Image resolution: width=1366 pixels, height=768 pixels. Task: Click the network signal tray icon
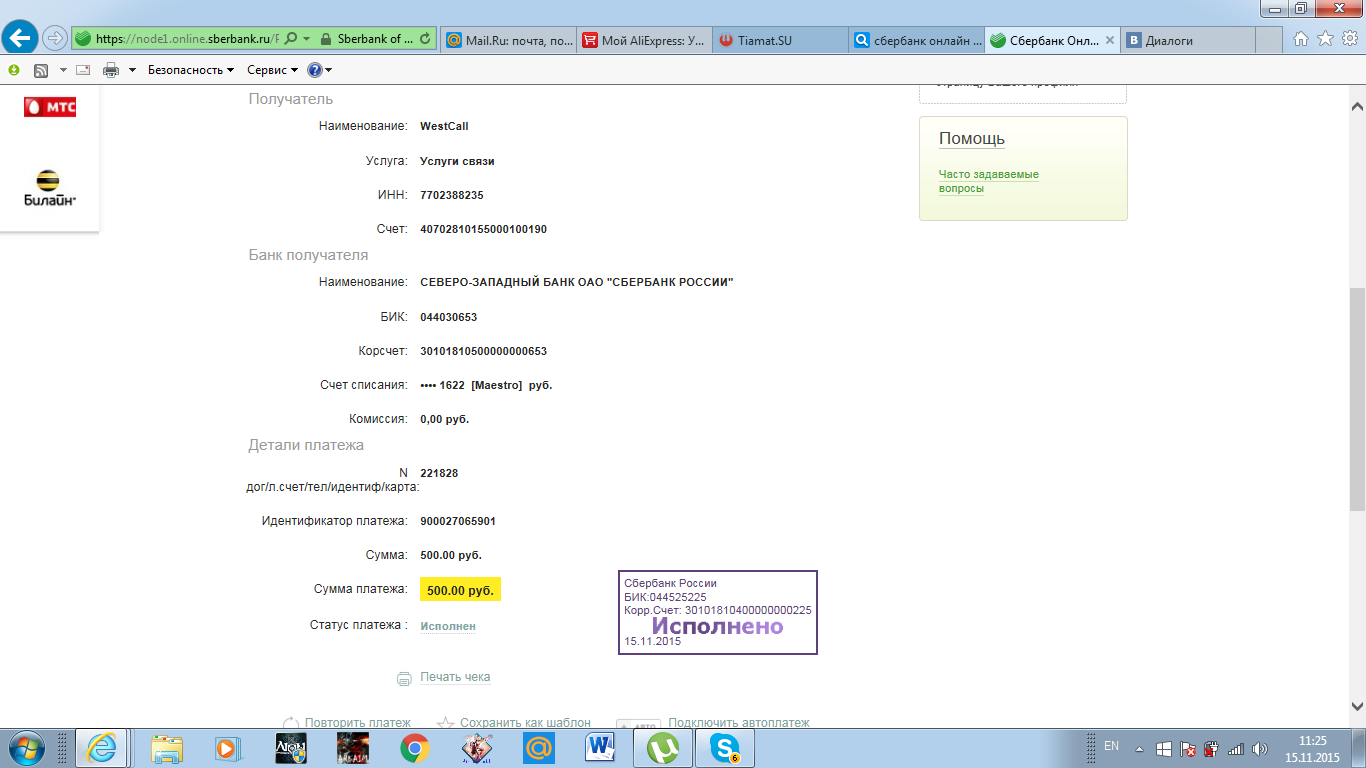pyautogui.click(x=1235, y=749)
